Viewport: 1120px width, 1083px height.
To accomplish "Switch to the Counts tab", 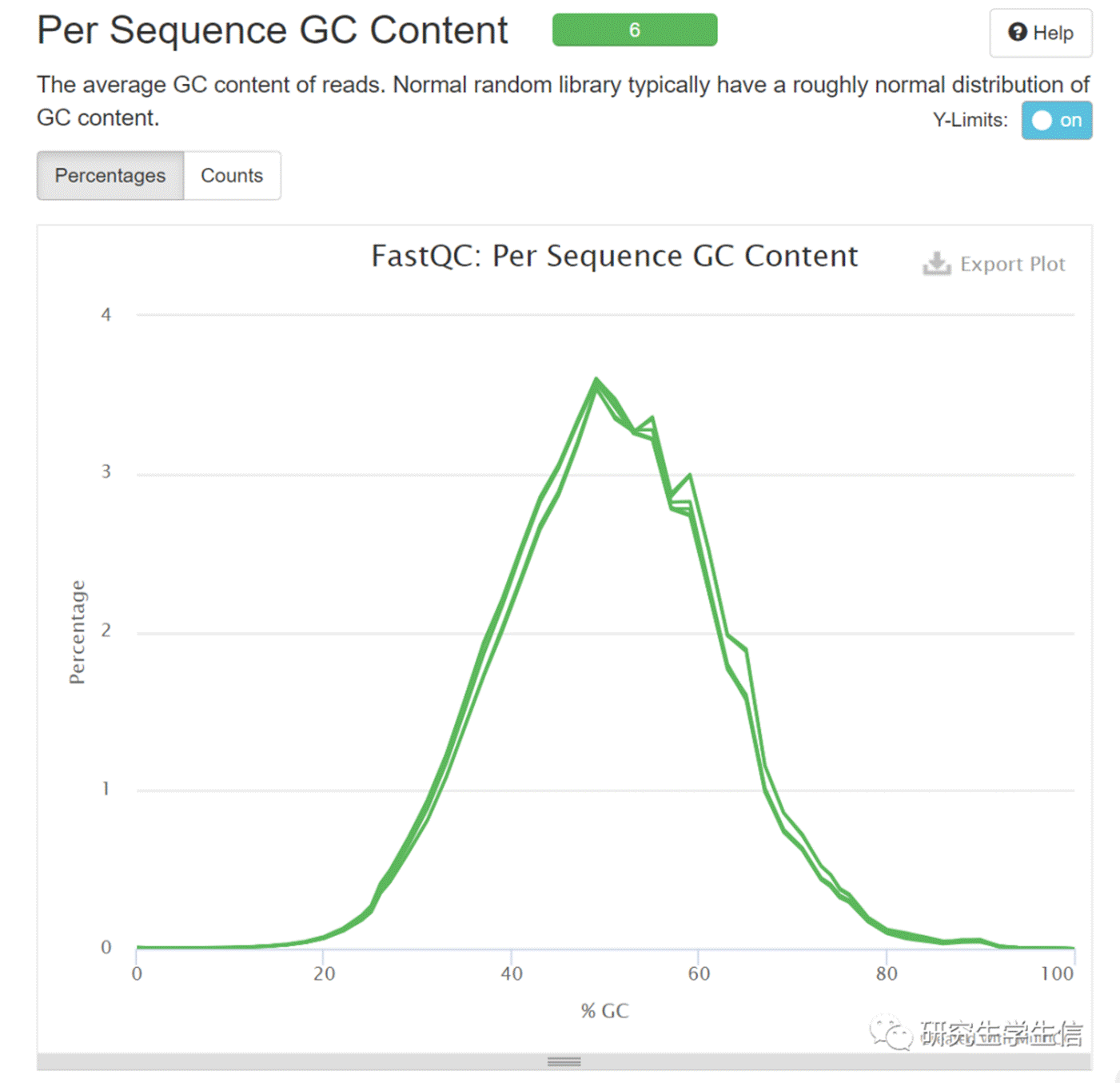I will pyautogui.click(x=232, y=175).
